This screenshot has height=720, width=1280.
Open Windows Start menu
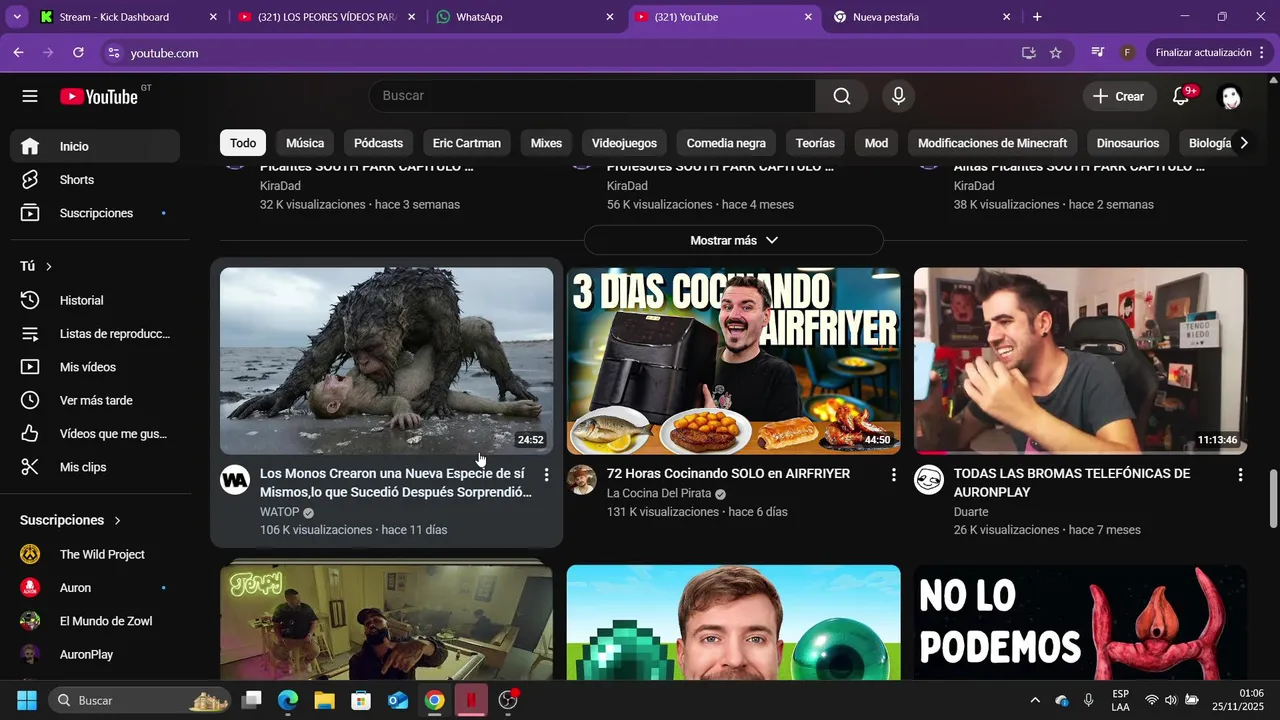click(x=27, y=700)
